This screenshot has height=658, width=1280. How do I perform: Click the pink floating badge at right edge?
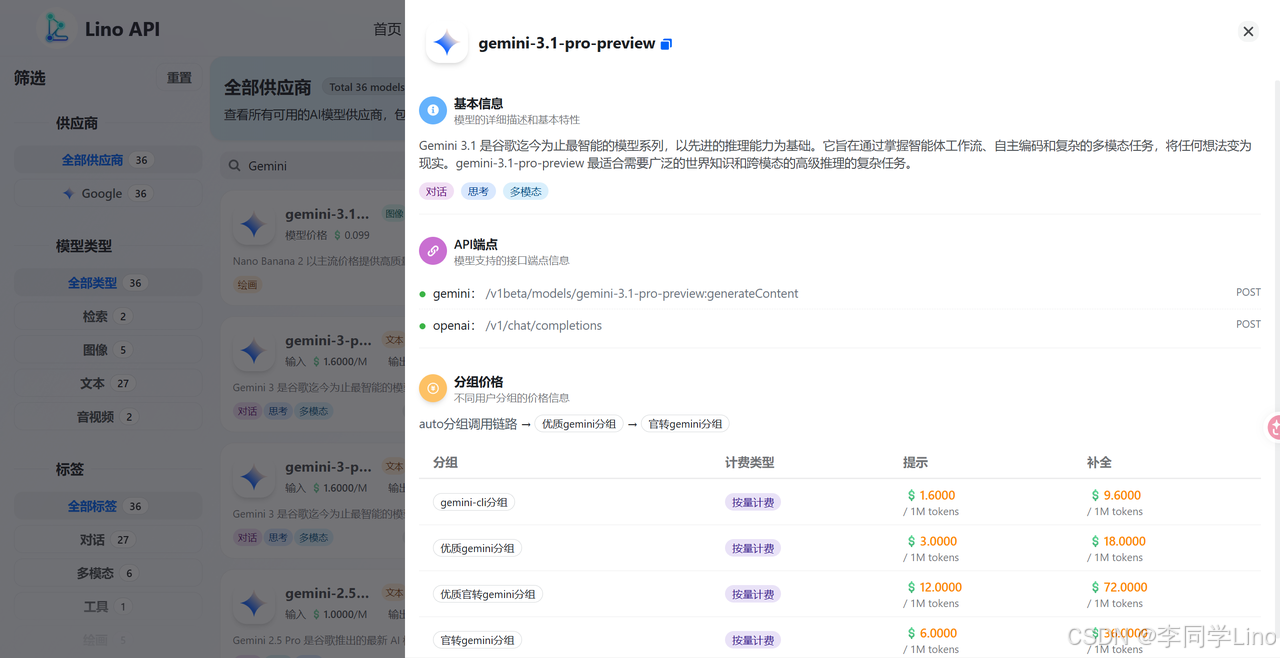(1274, 427)
